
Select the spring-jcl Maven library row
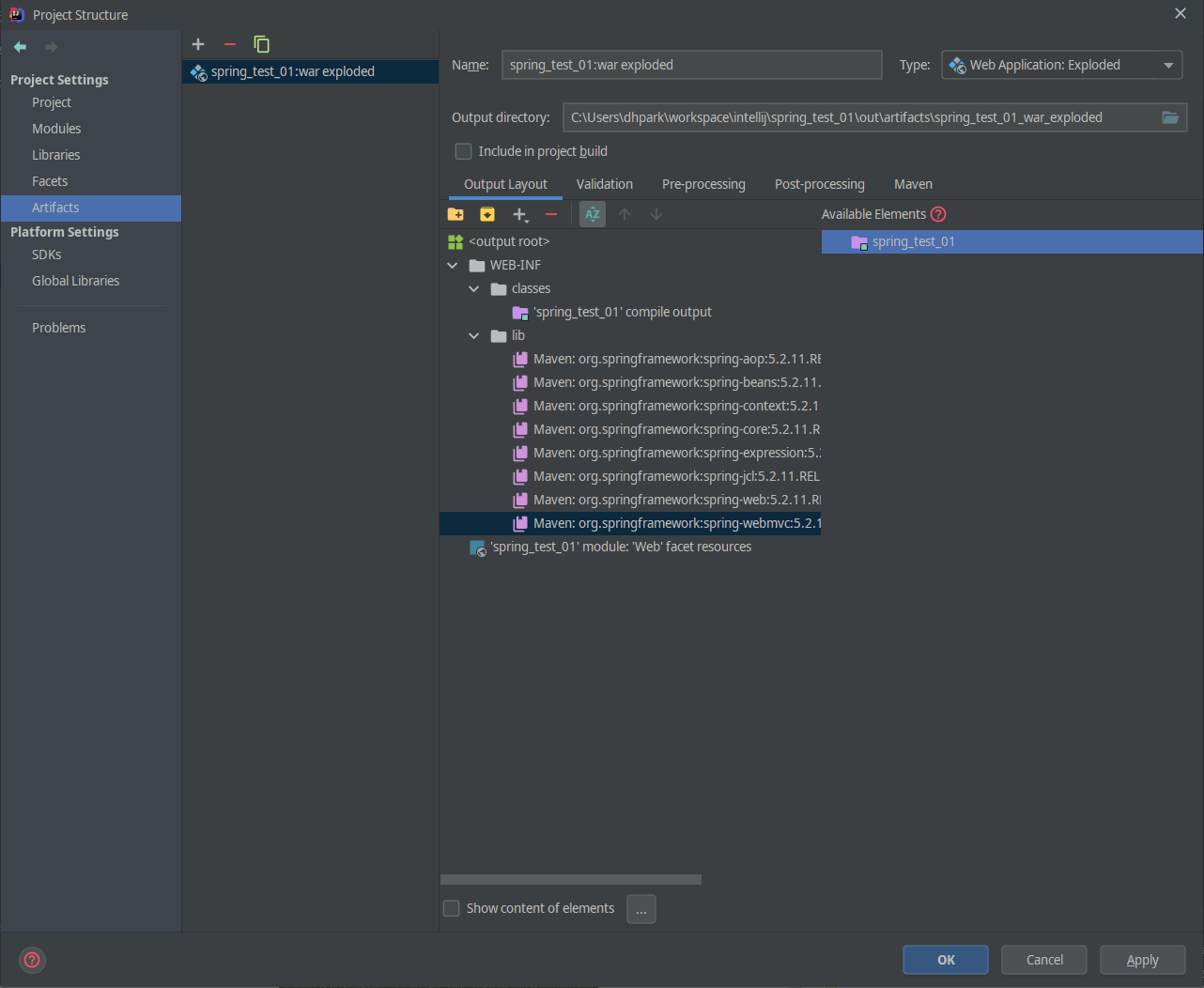[630, 476]
